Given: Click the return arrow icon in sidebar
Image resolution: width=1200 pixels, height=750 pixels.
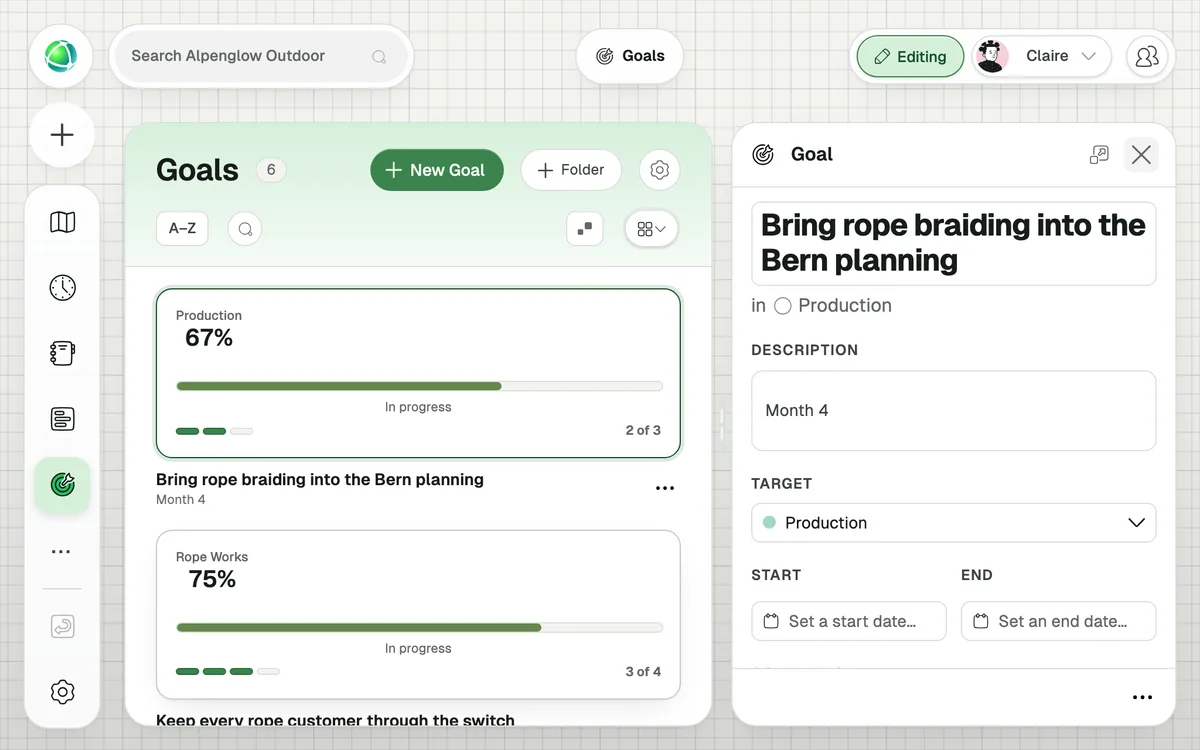Looking at the screenshot, I should point(62,627).
